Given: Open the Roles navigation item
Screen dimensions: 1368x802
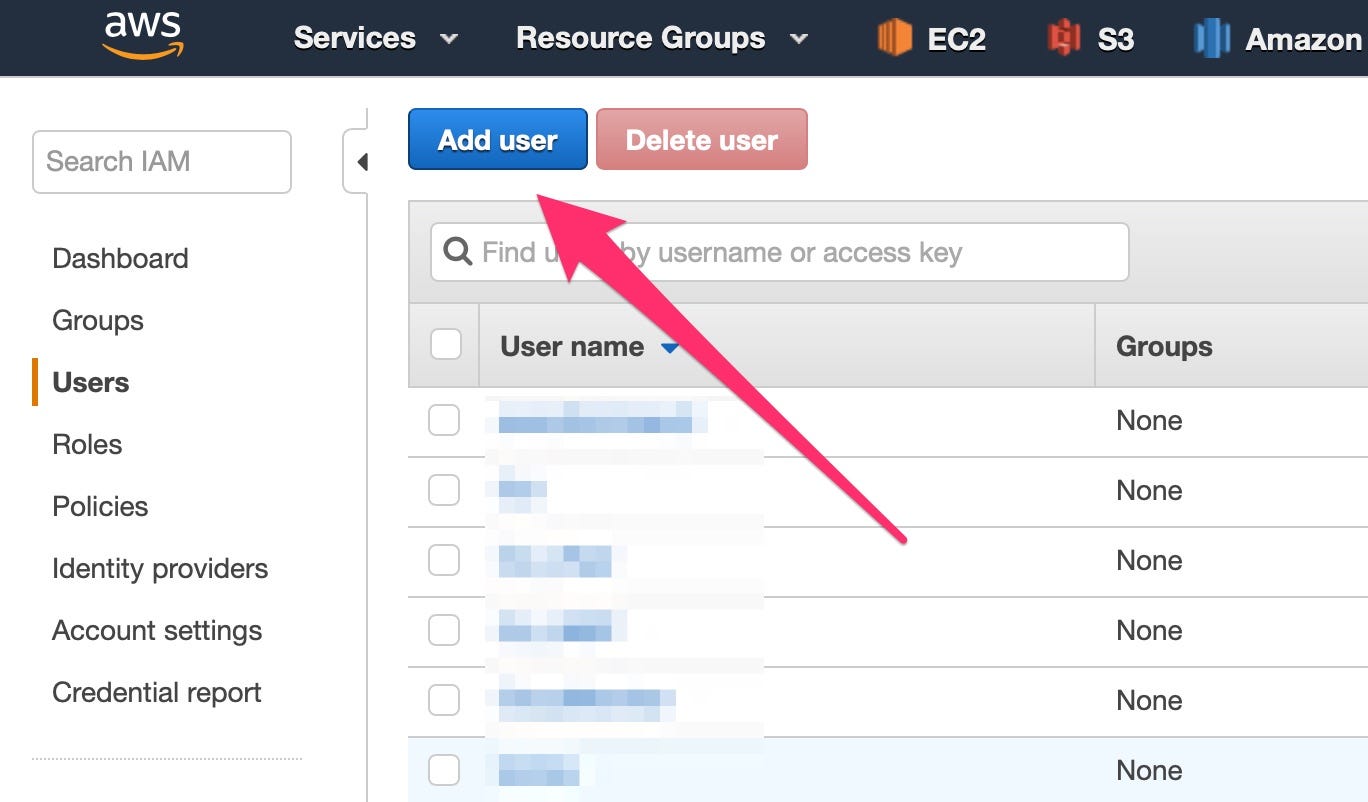Looking at the screenshot, I should click(x=87, y=444).
